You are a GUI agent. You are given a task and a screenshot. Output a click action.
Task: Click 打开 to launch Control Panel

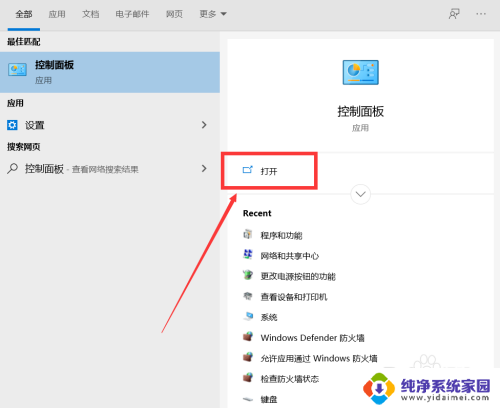(269, 171)
